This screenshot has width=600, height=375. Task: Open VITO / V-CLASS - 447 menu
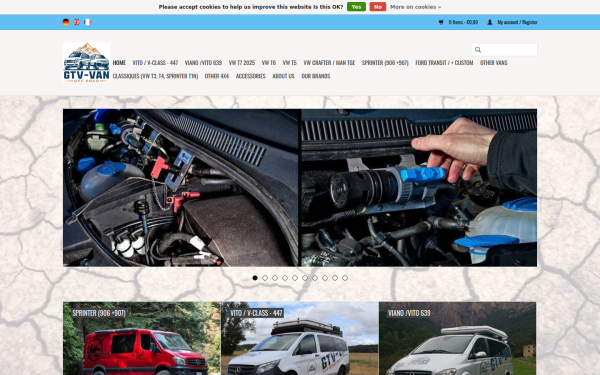click(x=155, y=63)
